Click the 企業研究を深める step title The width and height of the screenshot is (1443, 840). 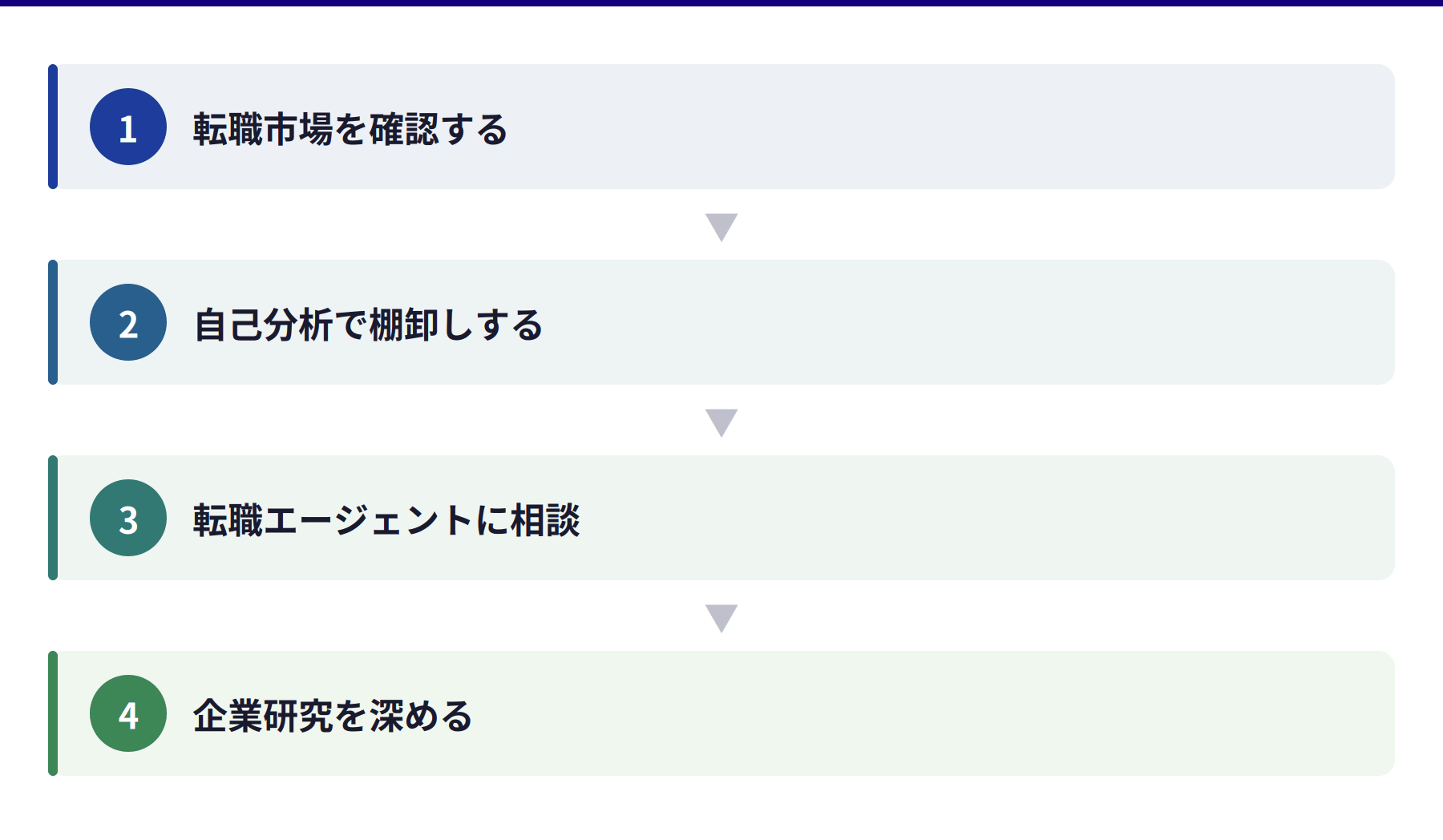pos(333,715)
